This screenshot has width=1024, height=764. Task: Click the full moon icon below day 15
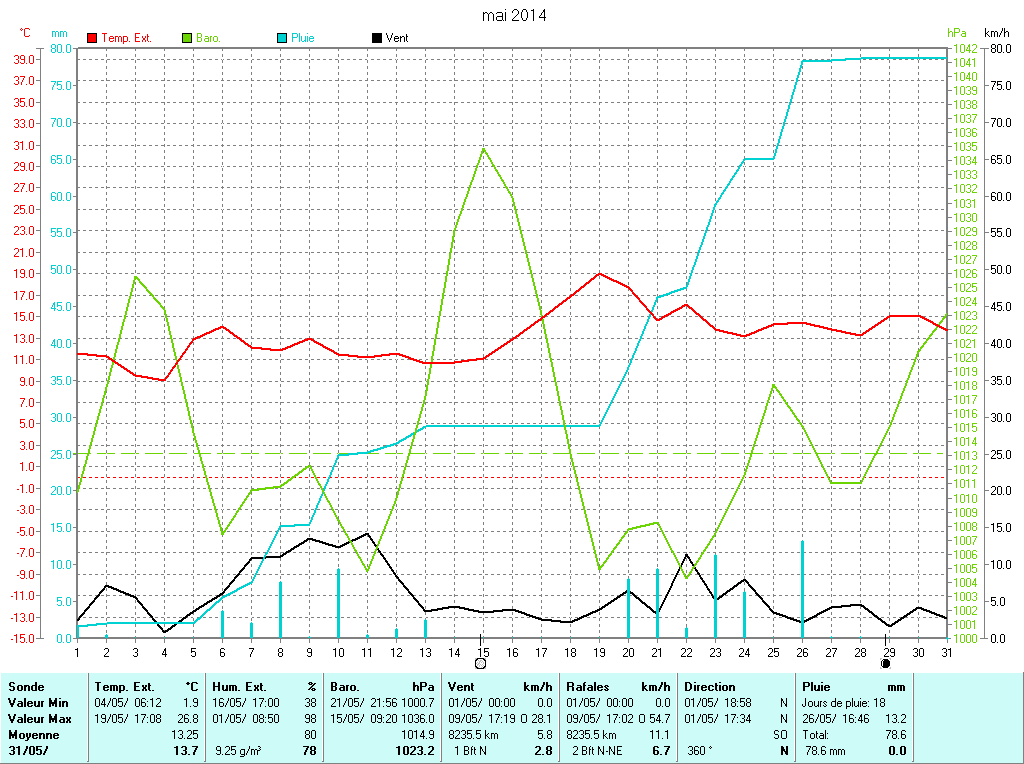click(481, 663)
